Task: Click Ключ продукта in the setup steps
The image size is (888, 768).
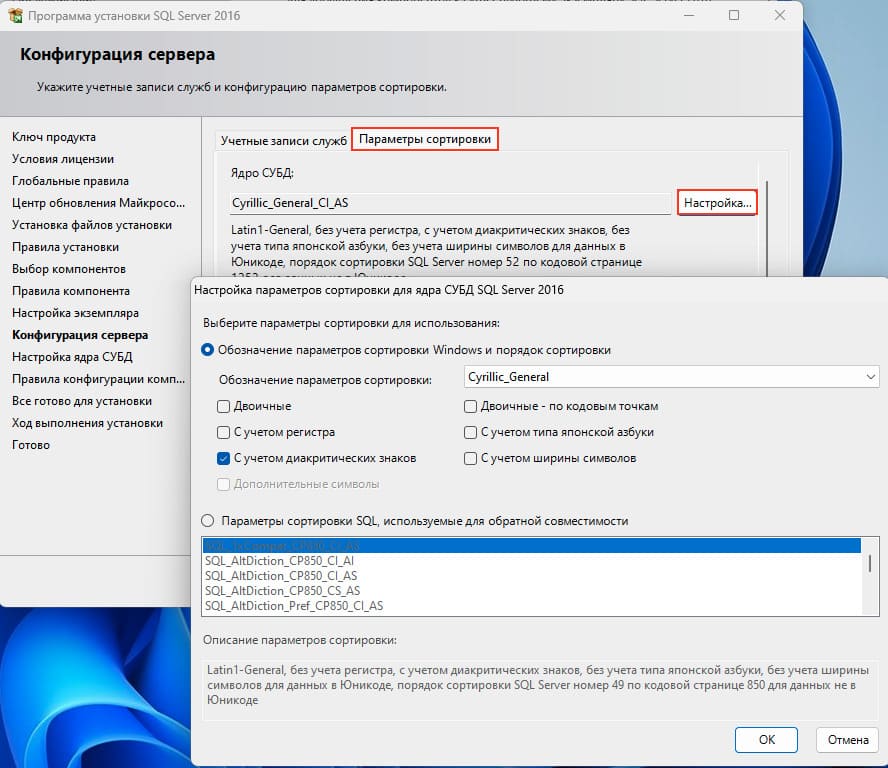Action: (x=54, y=137)
